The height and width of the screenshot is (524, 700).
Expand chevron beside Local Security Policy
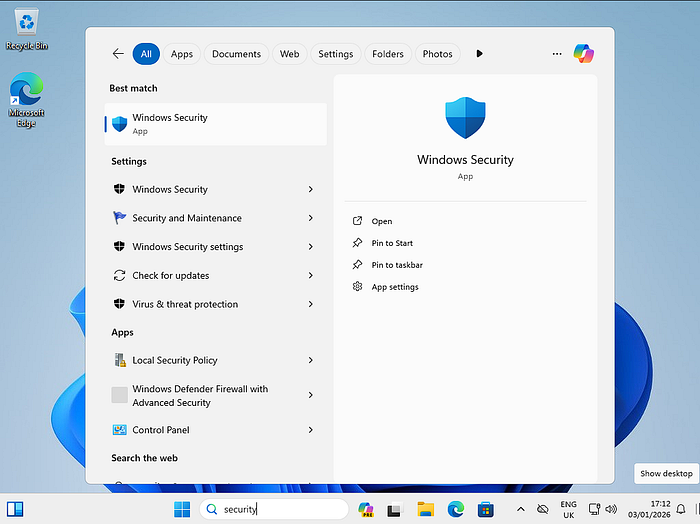coord(311,360)
